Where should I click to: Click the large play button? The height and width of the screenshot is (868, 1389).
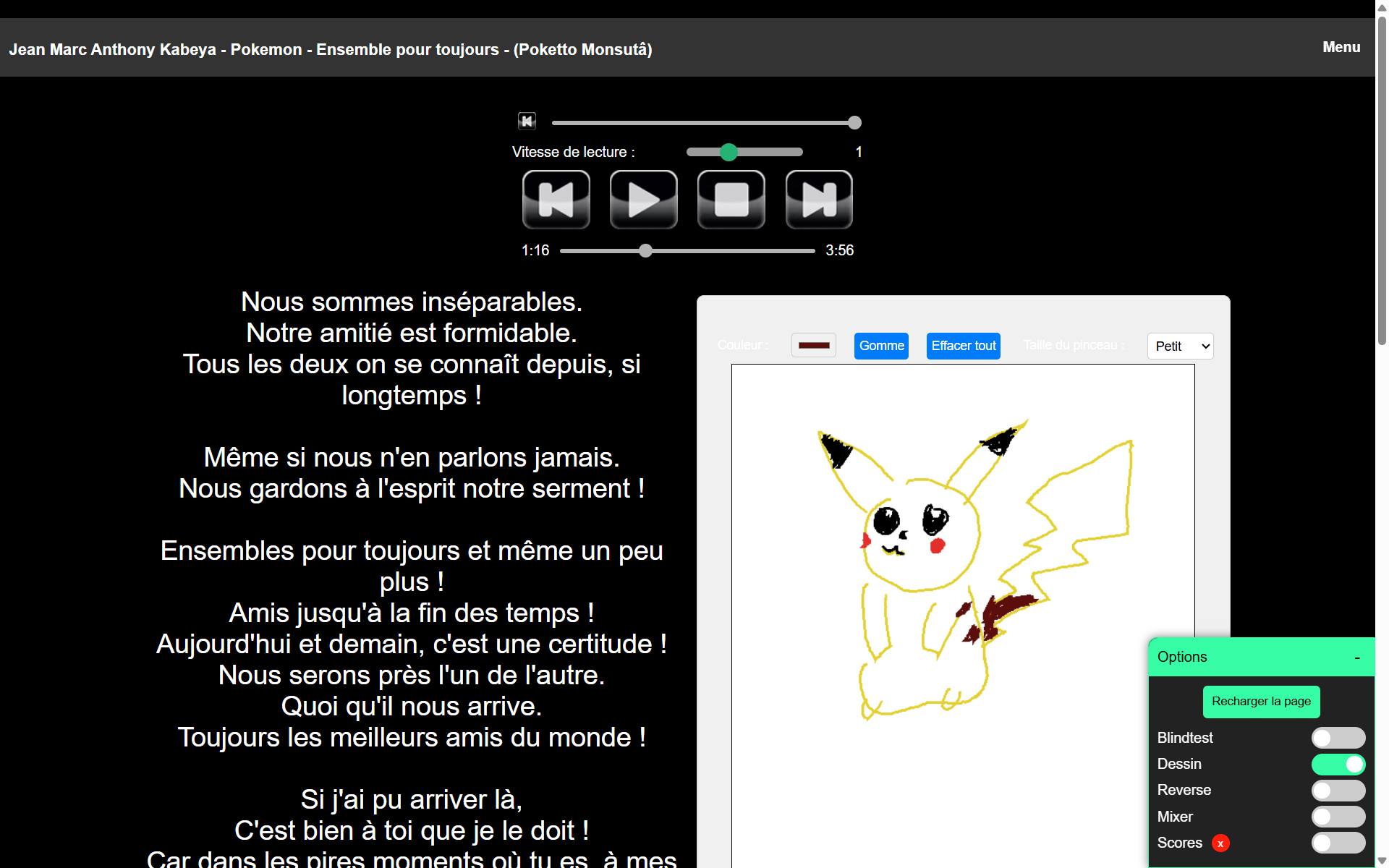[643, 200]
